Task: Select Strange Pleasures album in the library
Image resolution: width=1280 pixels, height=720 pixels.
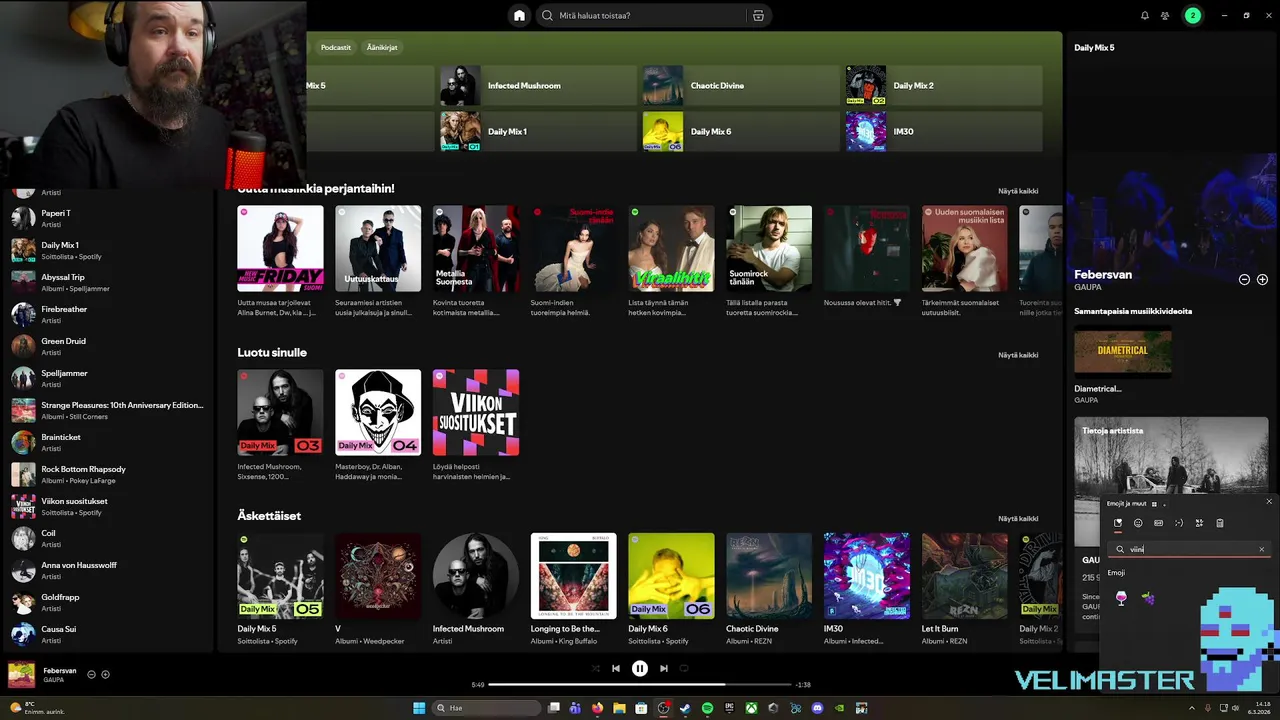Action: pyautogui.click(x=110, y=410)
